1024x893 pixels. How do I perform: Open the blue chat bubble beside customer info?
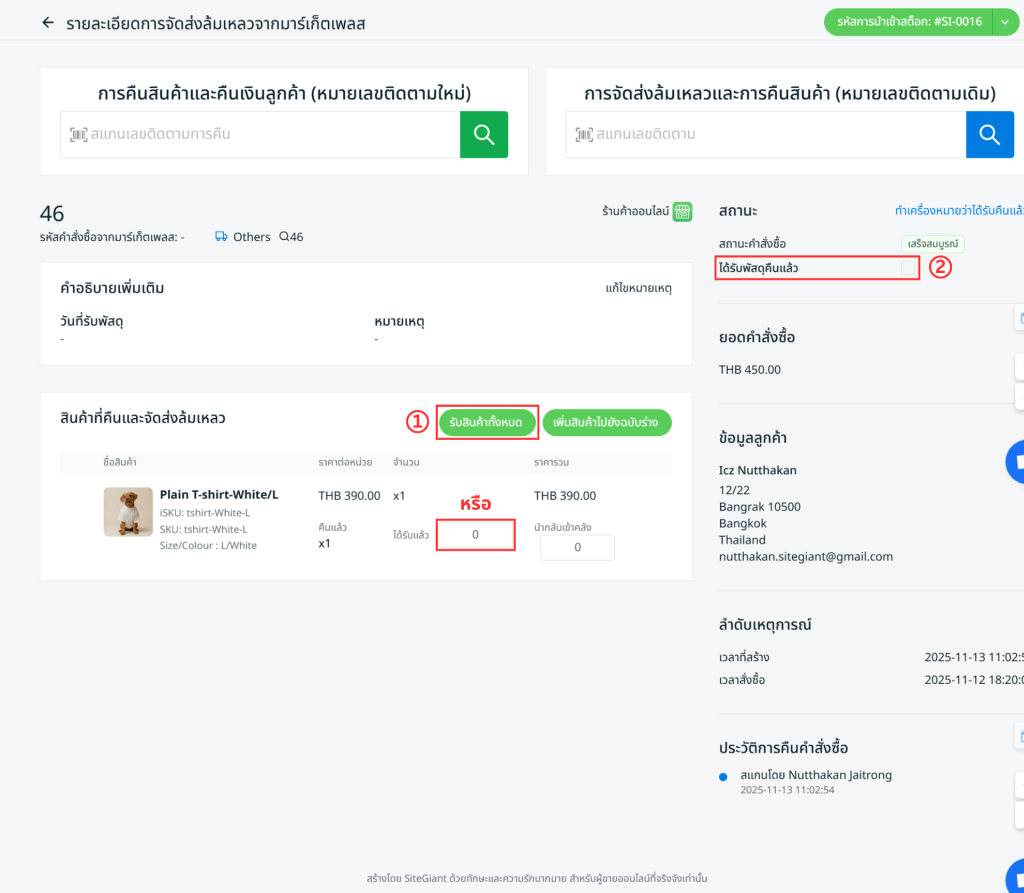click(1015, 461)
